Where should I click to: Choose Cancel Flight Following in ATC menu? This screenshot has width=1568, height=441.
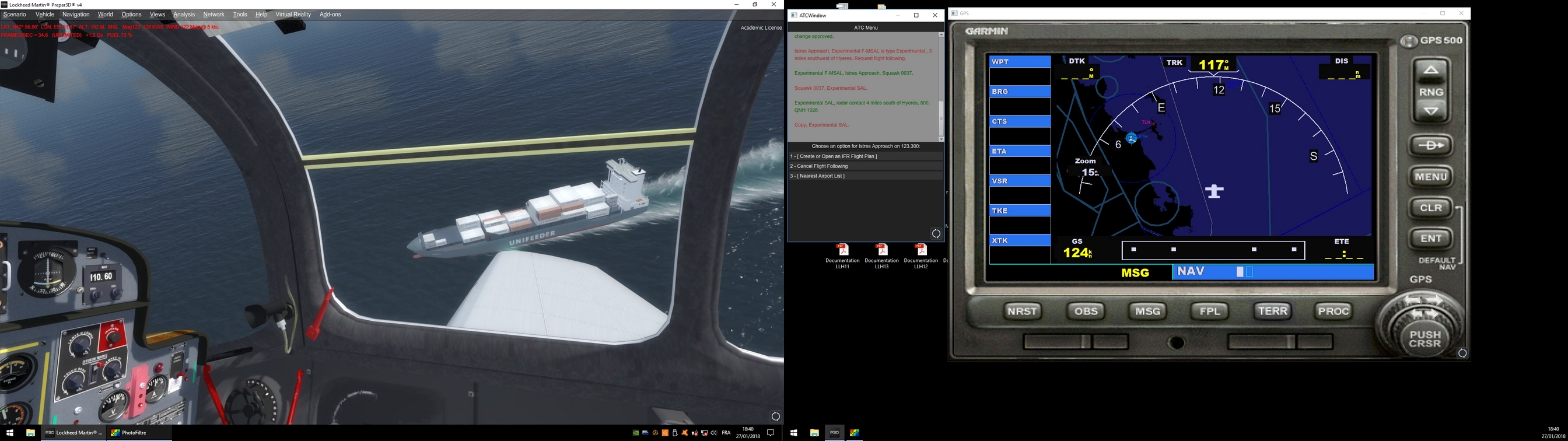pos(865,166)
